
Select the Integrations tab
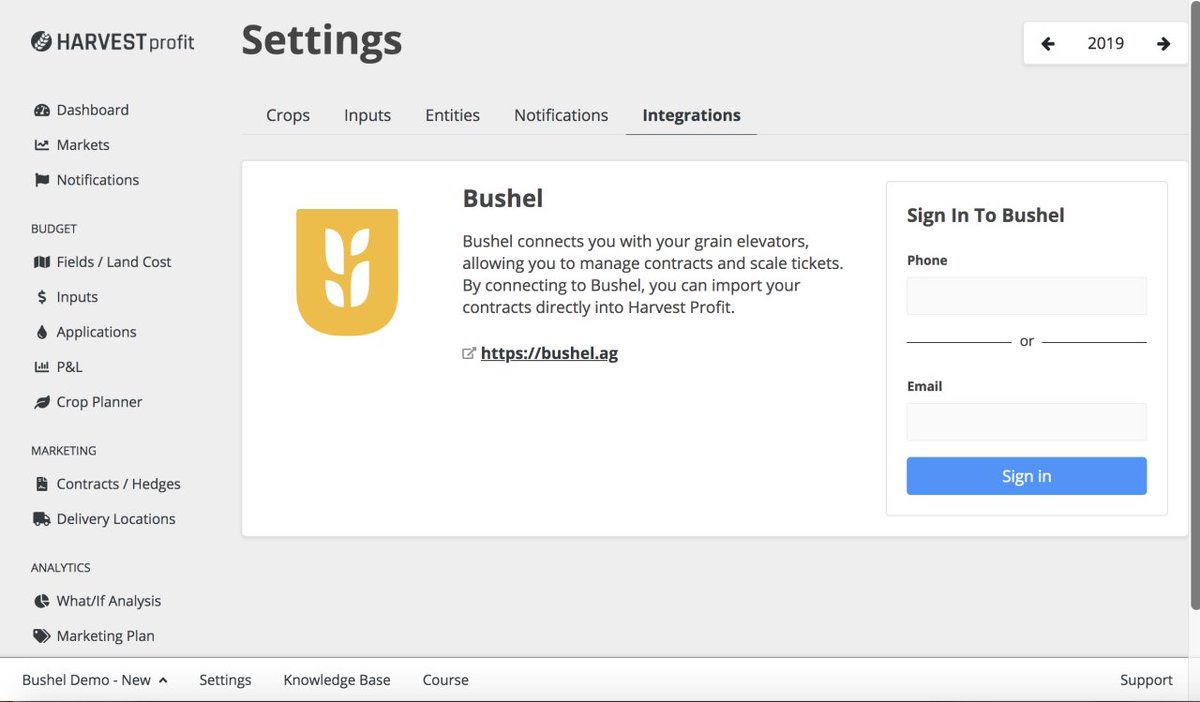692,115
